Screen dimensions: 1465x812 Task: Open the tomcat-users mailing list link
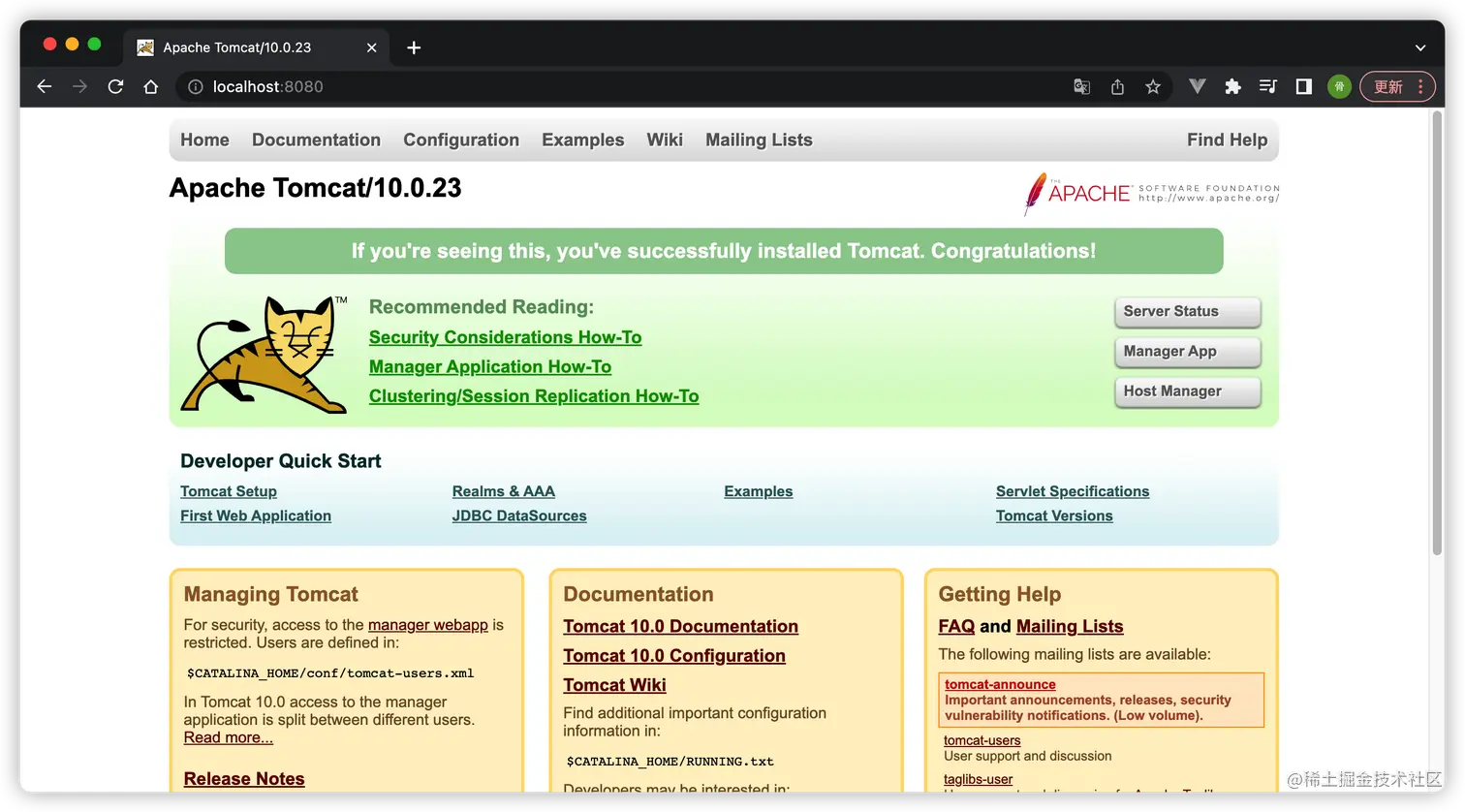982,740
